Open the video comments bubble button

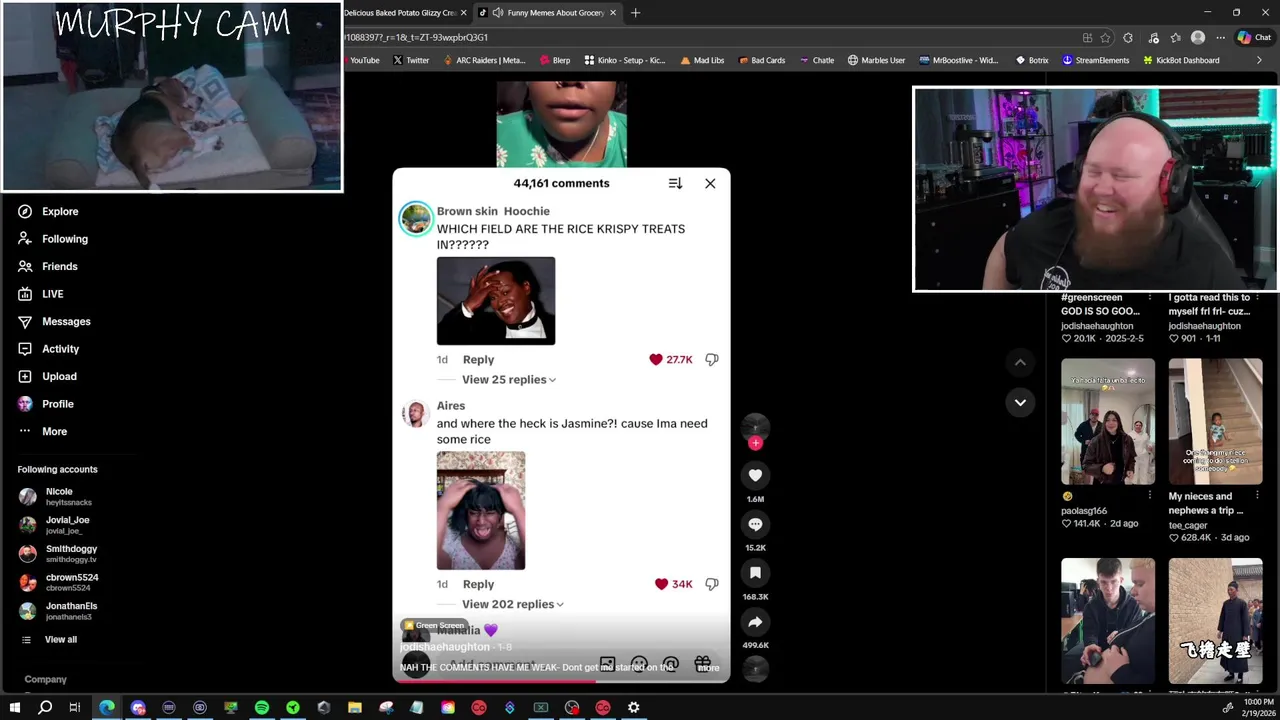point(755,524)
